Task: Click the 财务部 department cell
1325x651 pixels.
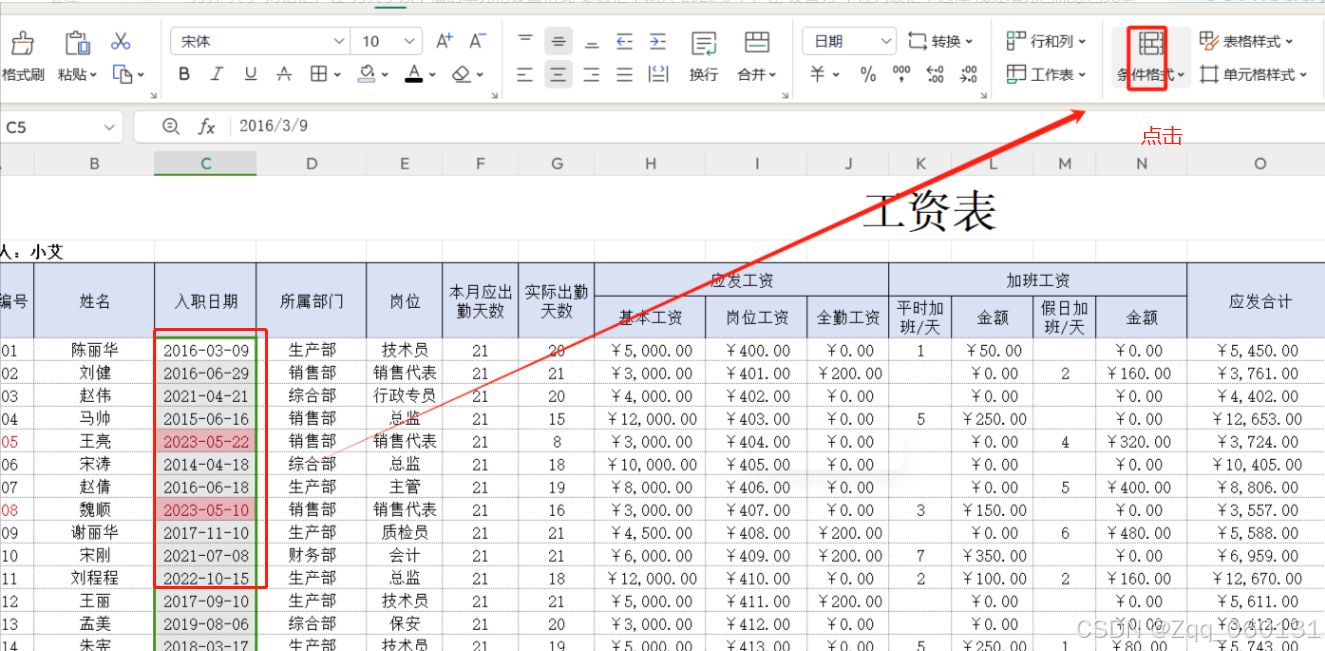Action: tap(311, 555)
